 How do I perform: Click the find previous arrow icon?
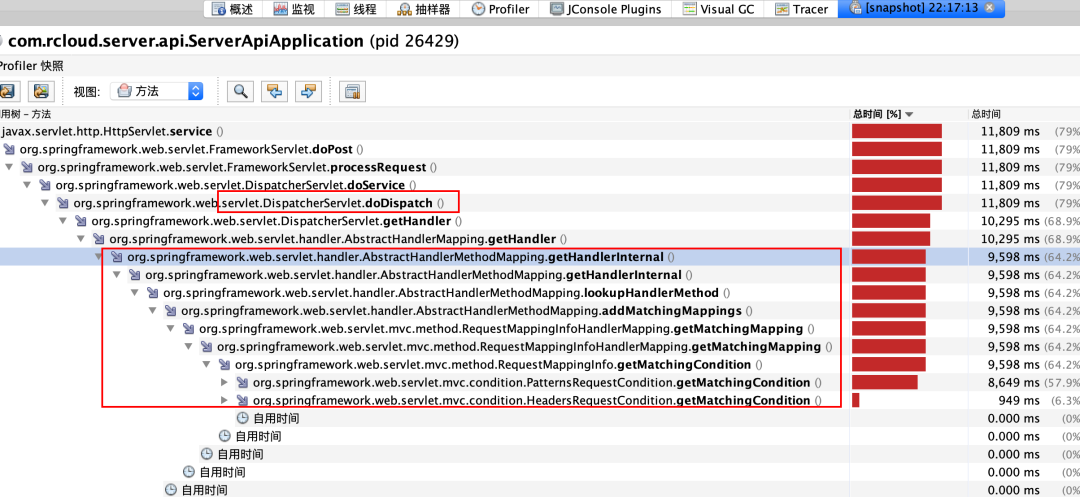(274, 91)
